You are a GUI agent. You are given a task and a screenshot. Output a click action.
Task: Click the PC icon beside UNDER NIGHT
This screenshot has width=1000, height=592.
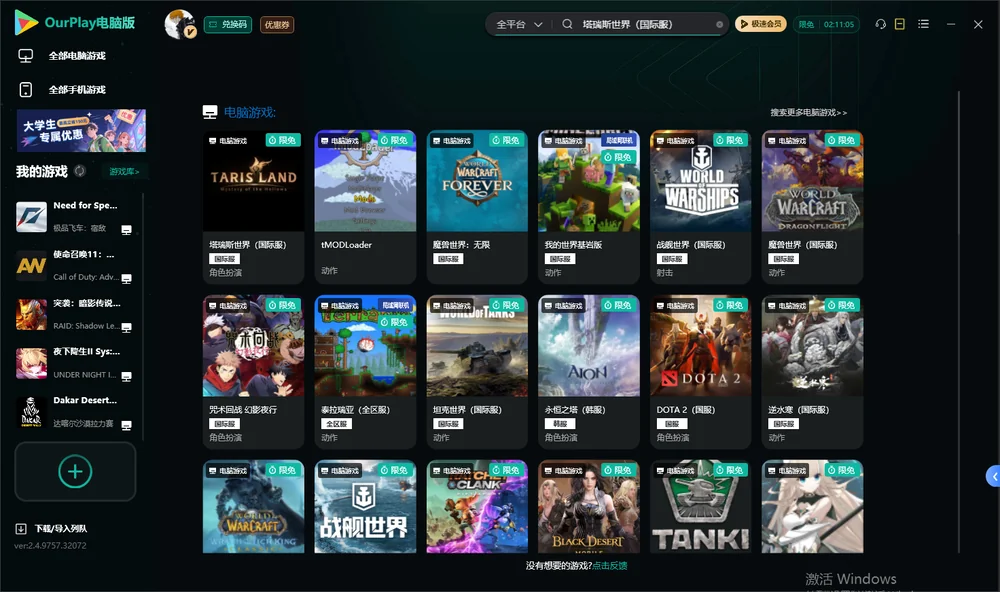coord(126,376)
